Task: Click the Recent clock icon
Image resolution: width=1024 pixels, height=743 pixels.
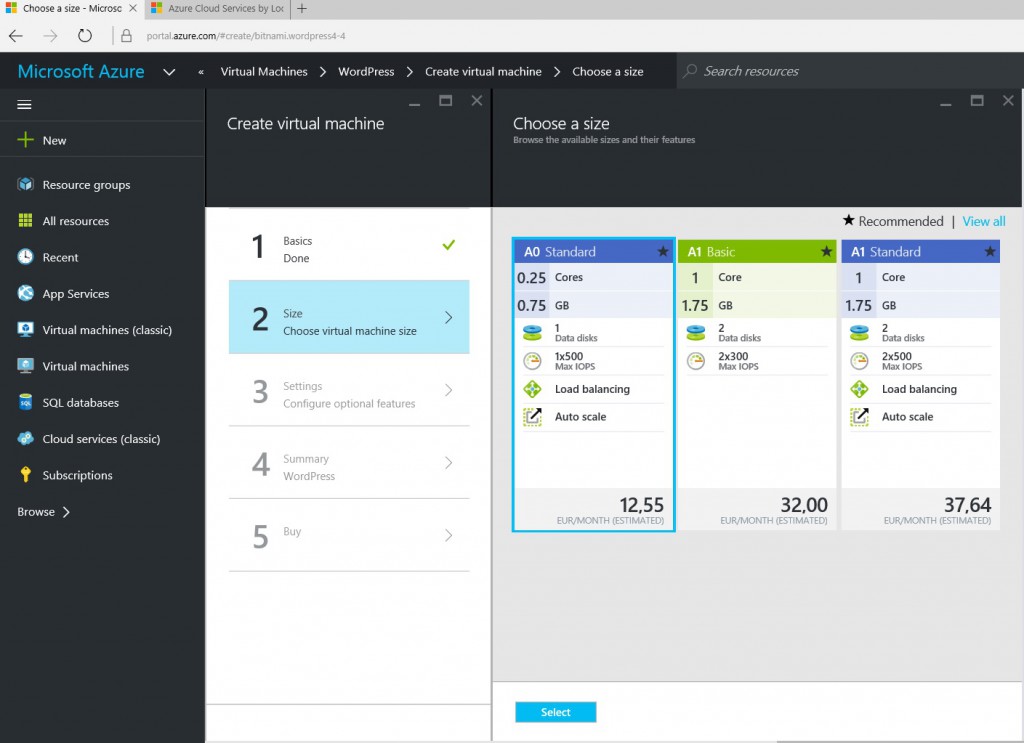Action: click(x=25, y=257)
